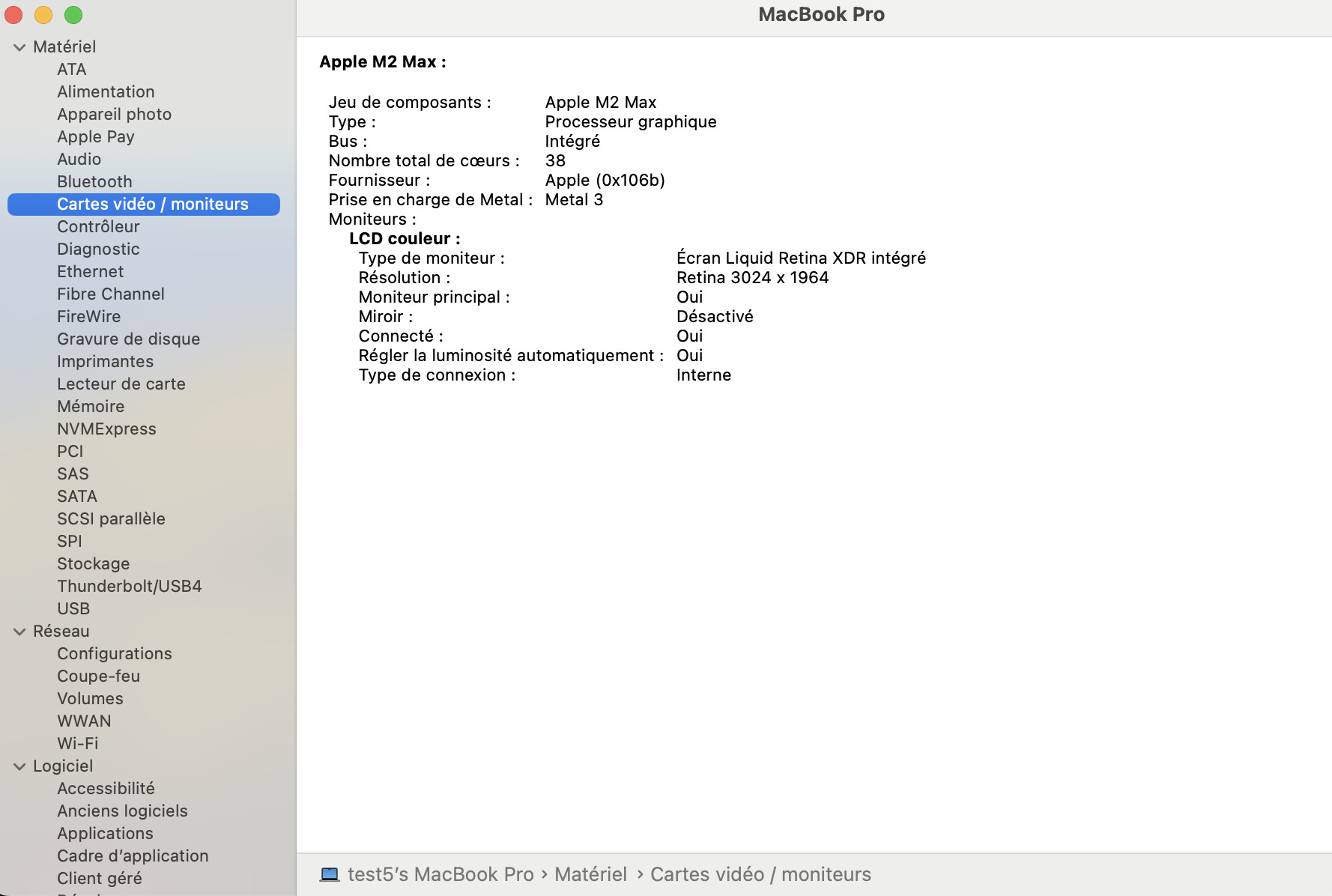Click the laptop icon in the breadcrumb bar
1332x896 pixels.
click(330, 874)
